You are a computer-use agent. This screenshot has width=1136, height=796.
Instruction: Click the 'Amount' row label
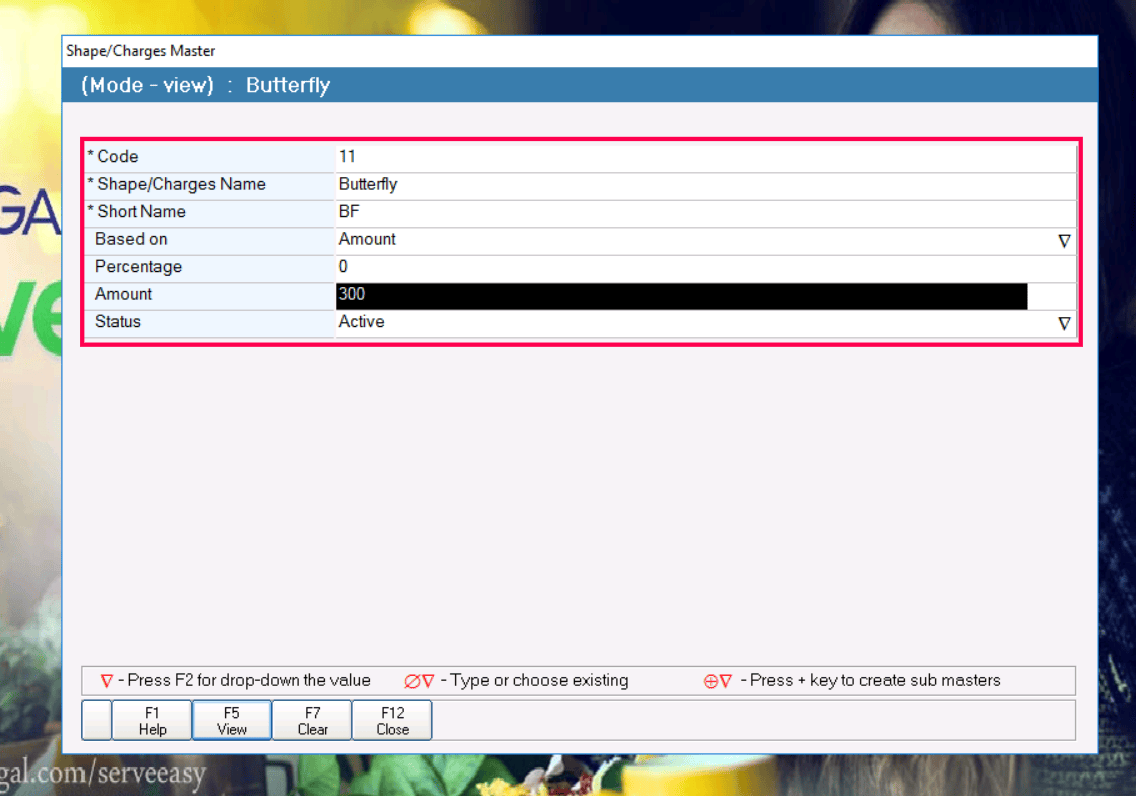click(123, 294)
